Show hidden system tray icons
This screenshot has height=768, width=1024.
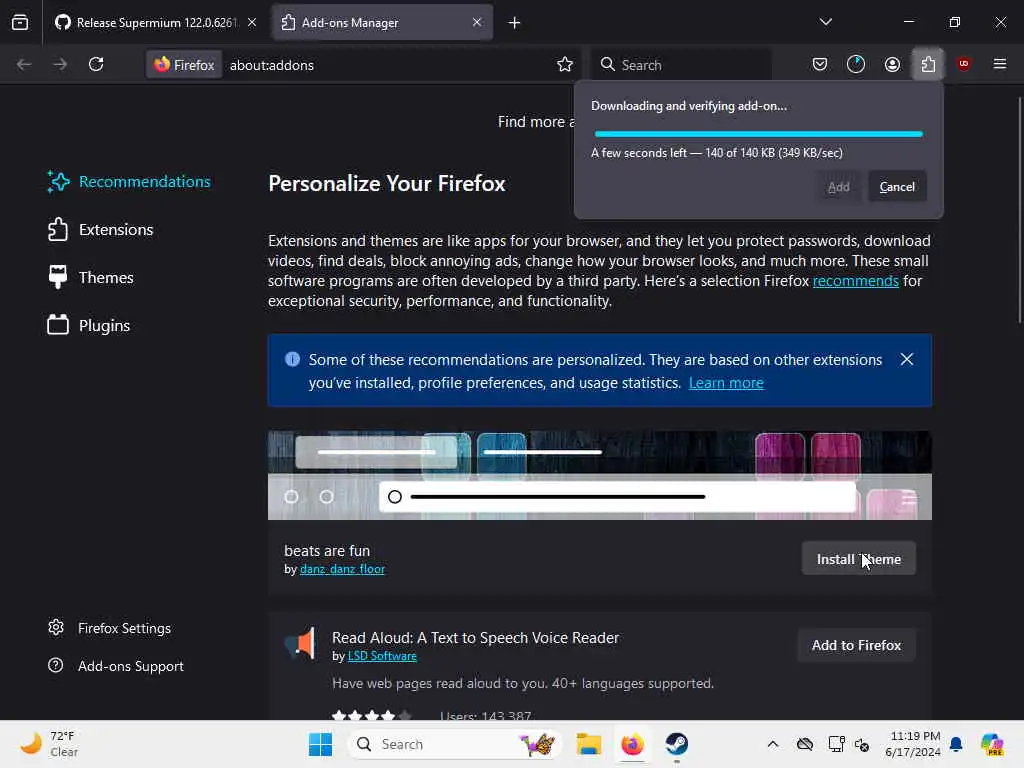point(773,744)
